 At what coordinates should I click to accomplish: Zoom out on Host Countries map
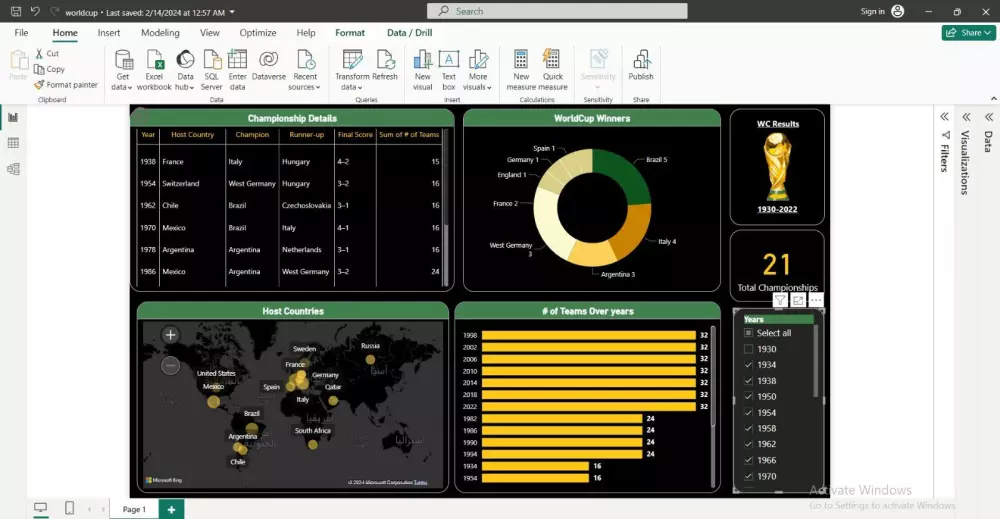(170, 365)
